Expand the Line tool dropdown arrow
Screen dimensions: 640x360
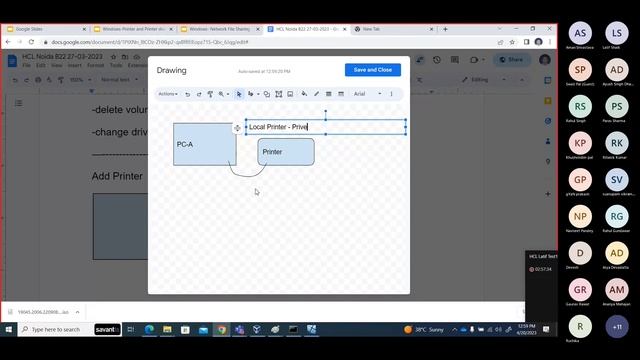coord(258,94)
